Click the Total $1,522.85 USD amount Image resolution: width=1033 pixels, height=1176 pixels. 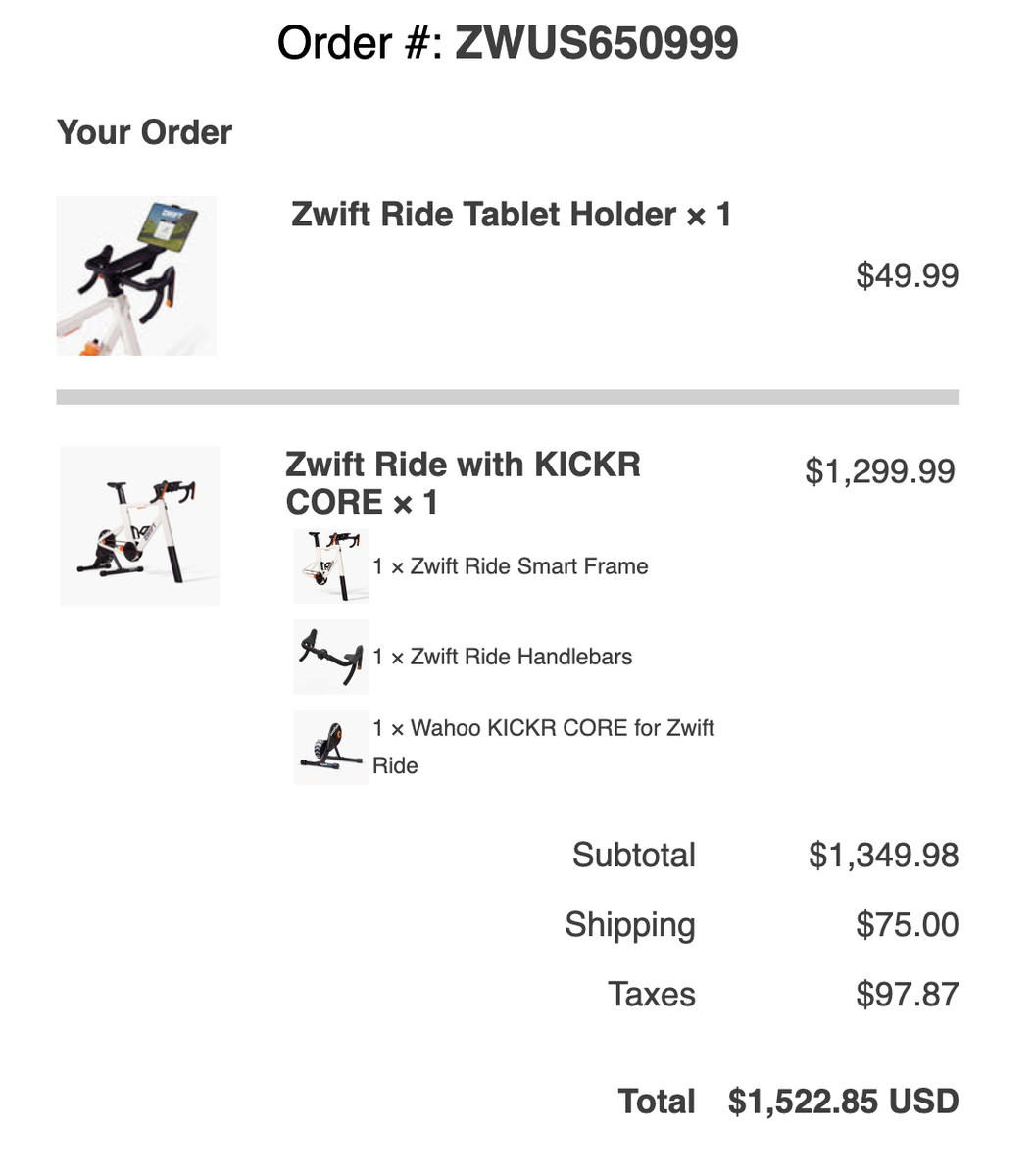844,1102
